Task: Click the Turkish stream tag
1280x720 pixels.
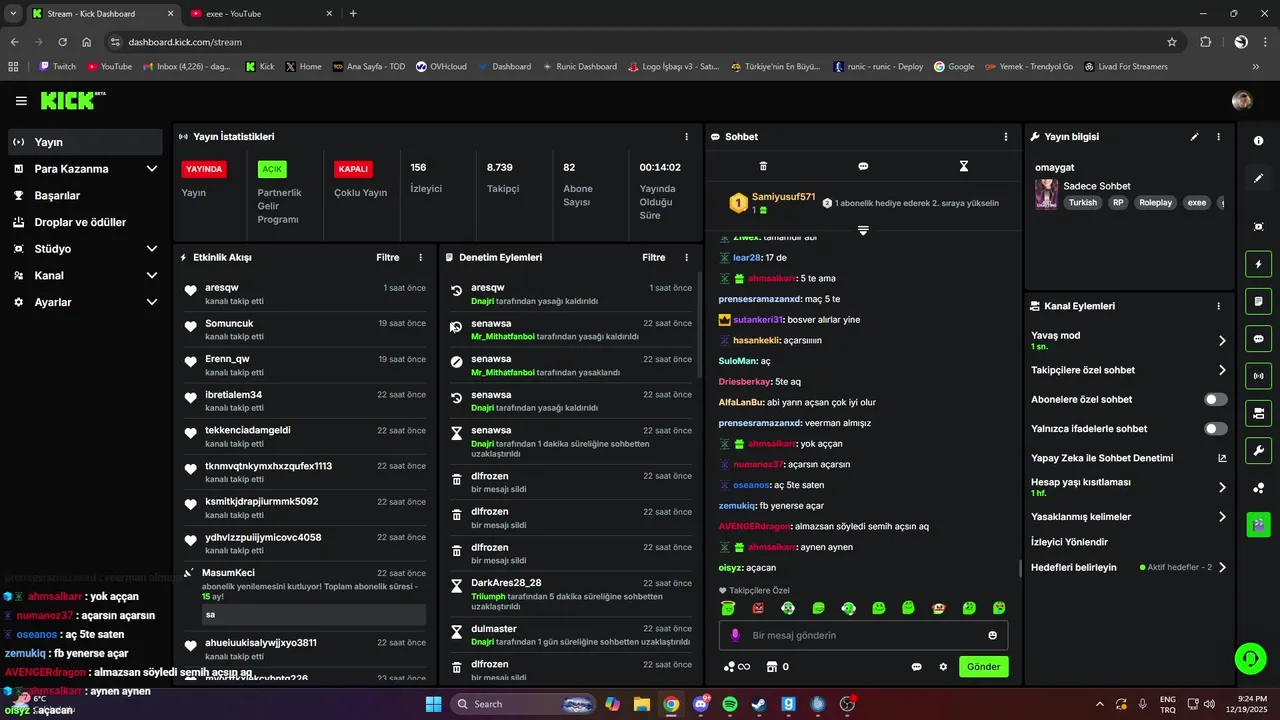Action: click(x=1082, y=202)
